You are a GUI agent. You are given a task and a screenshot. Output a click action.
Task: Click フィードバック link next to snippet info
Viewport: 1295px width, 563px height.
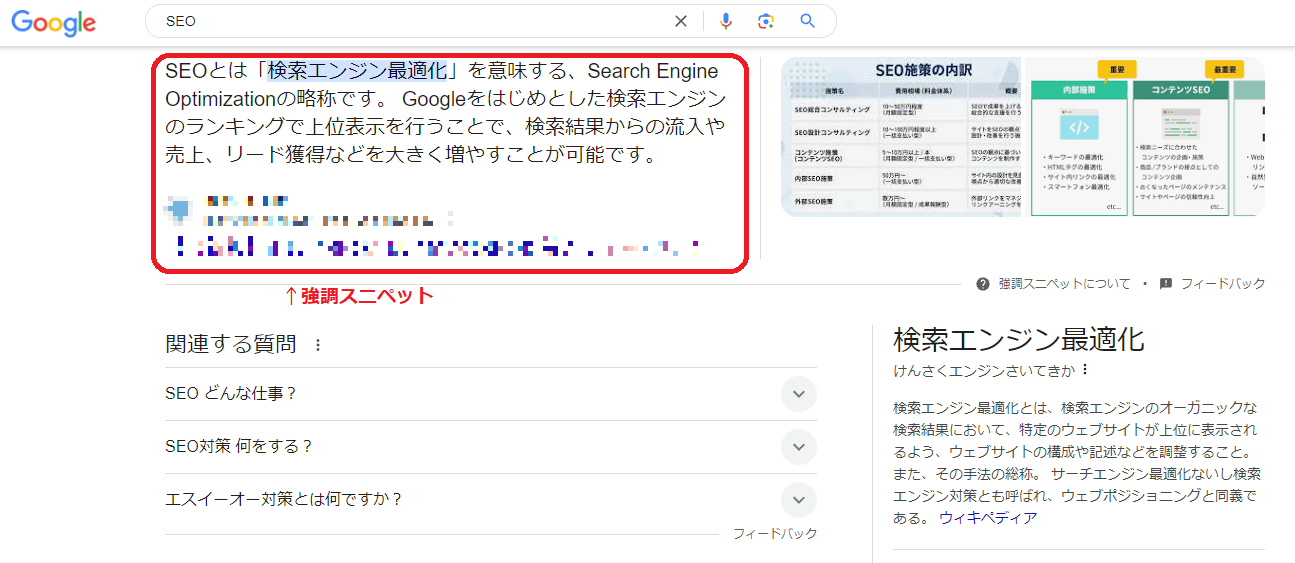pos(1223,284)
